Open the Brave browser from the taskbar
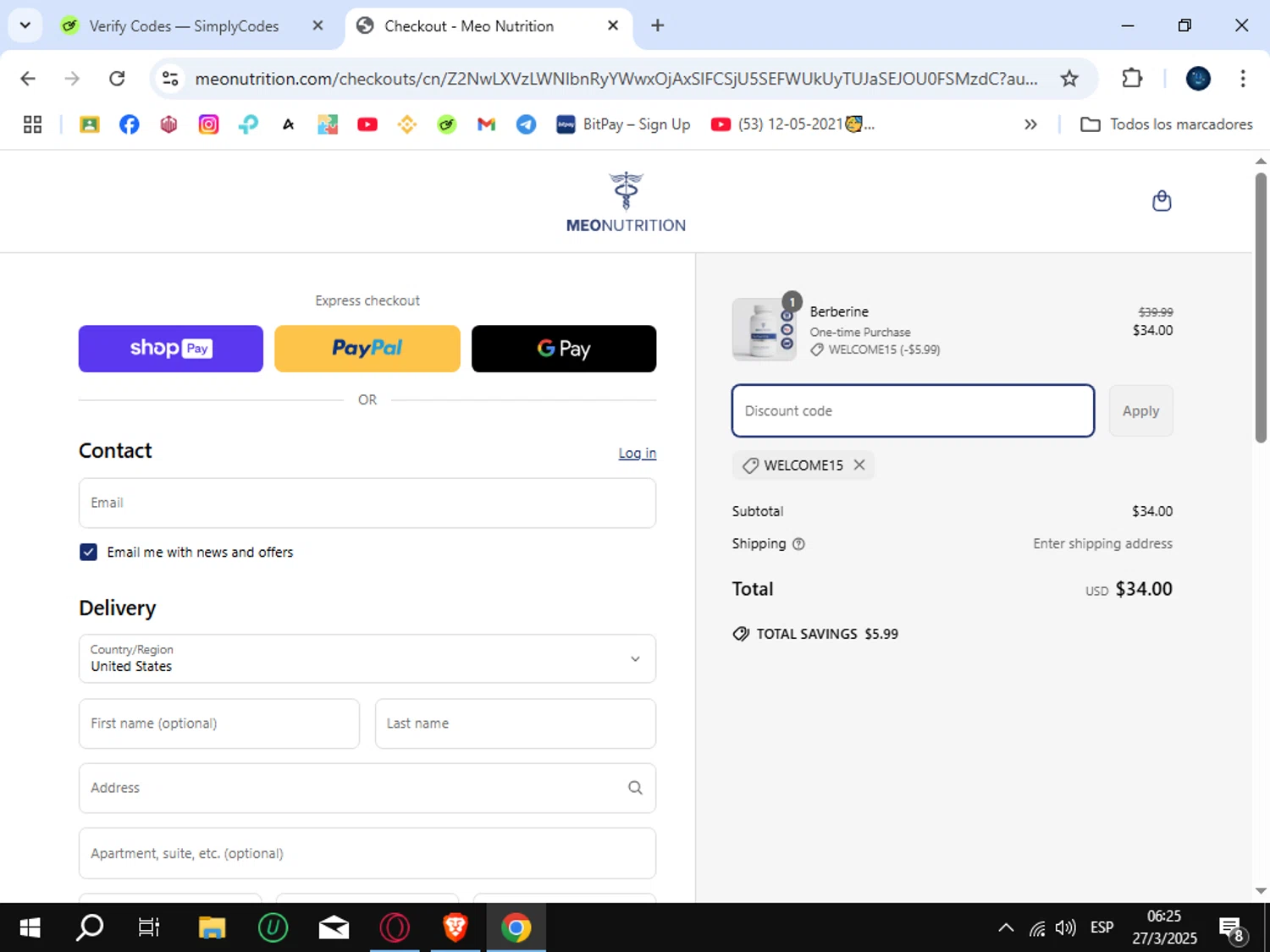The image size is (1270, 952). tap(456, 927)
